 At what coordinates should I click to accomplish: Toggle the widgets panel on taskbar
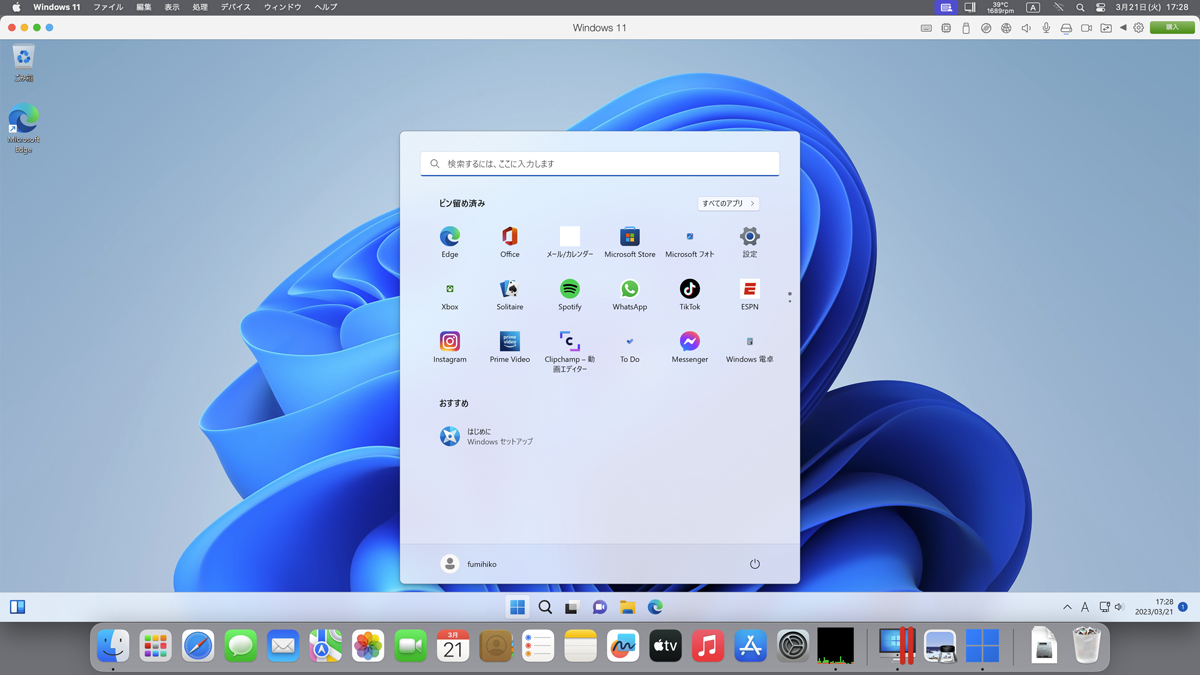tap(17, 607)
